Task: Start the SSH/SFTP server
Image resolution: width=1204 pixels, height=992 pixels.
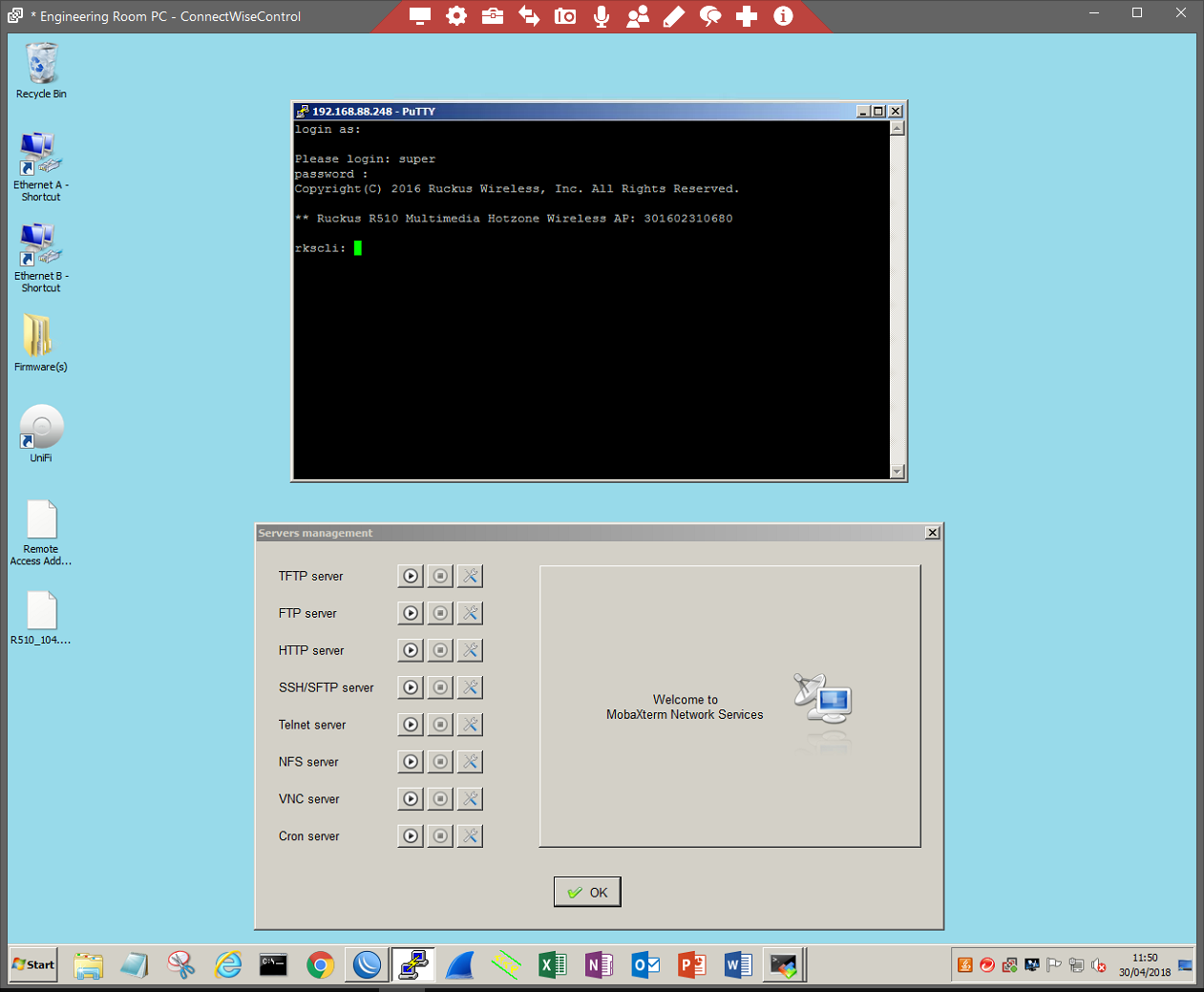Action: point(411,687)
